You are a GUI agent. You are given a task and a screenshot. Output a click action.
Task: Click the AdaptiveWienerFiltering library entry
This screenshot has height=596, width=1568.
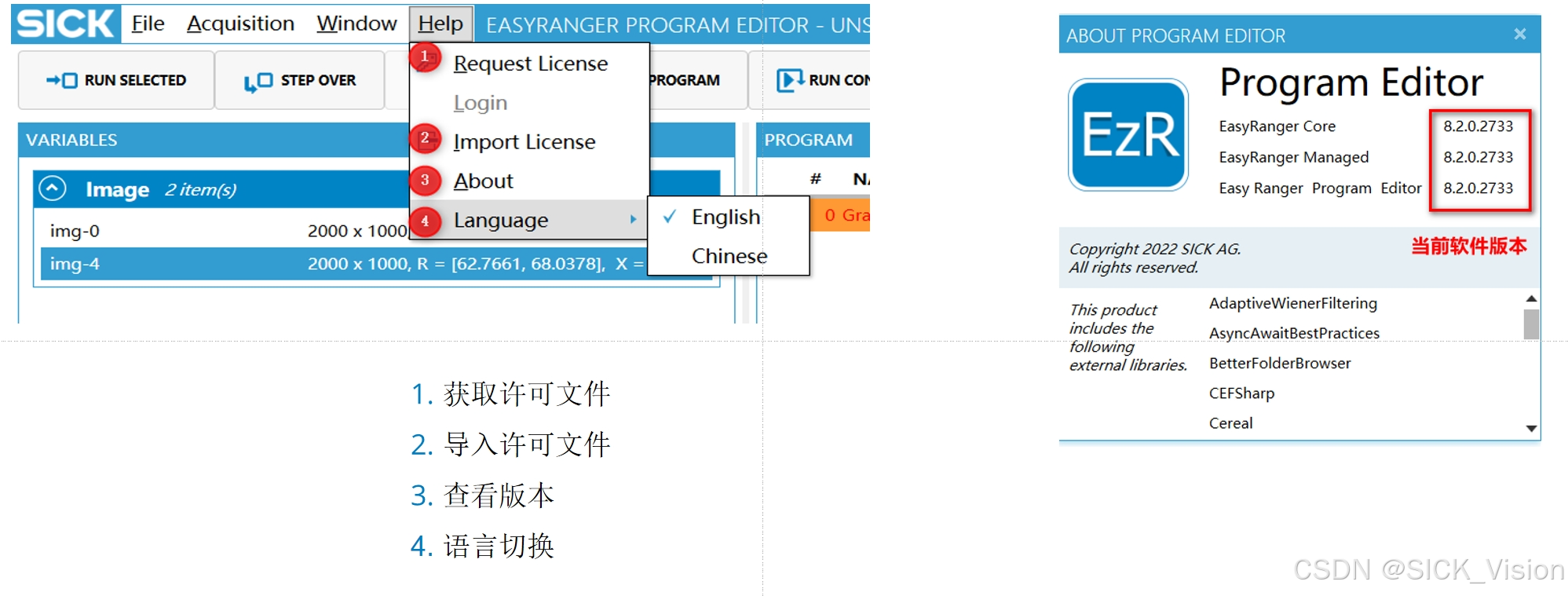click(x=1292, y=303)
